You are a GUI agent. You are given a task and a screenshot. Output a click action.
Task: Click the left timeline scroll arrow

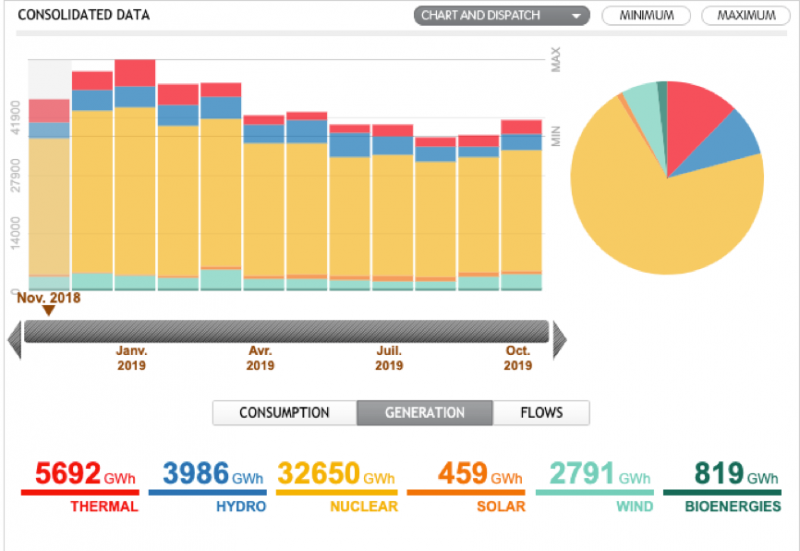pos(14,339)
